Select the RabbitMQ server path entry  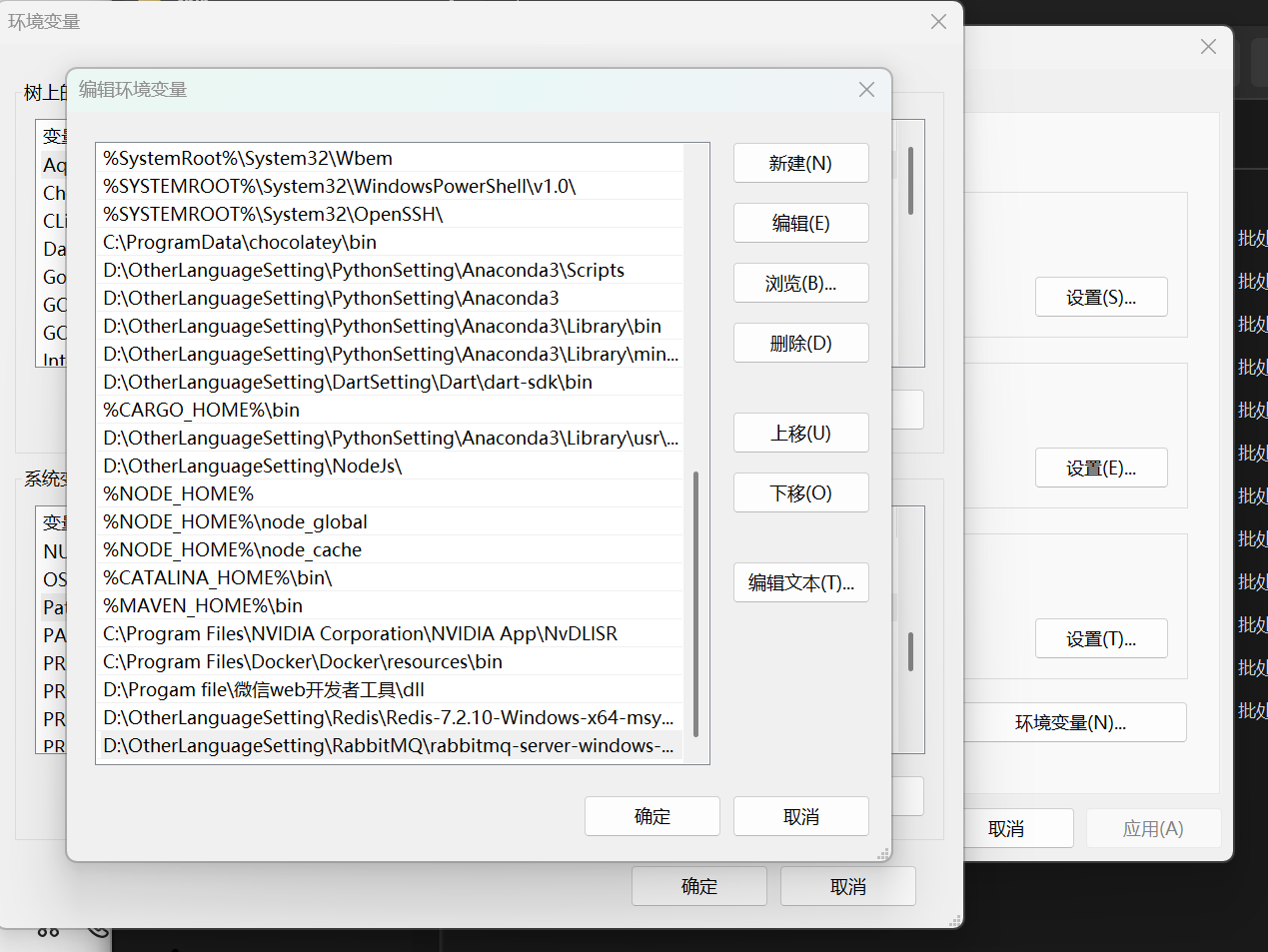tap(388, 746)
